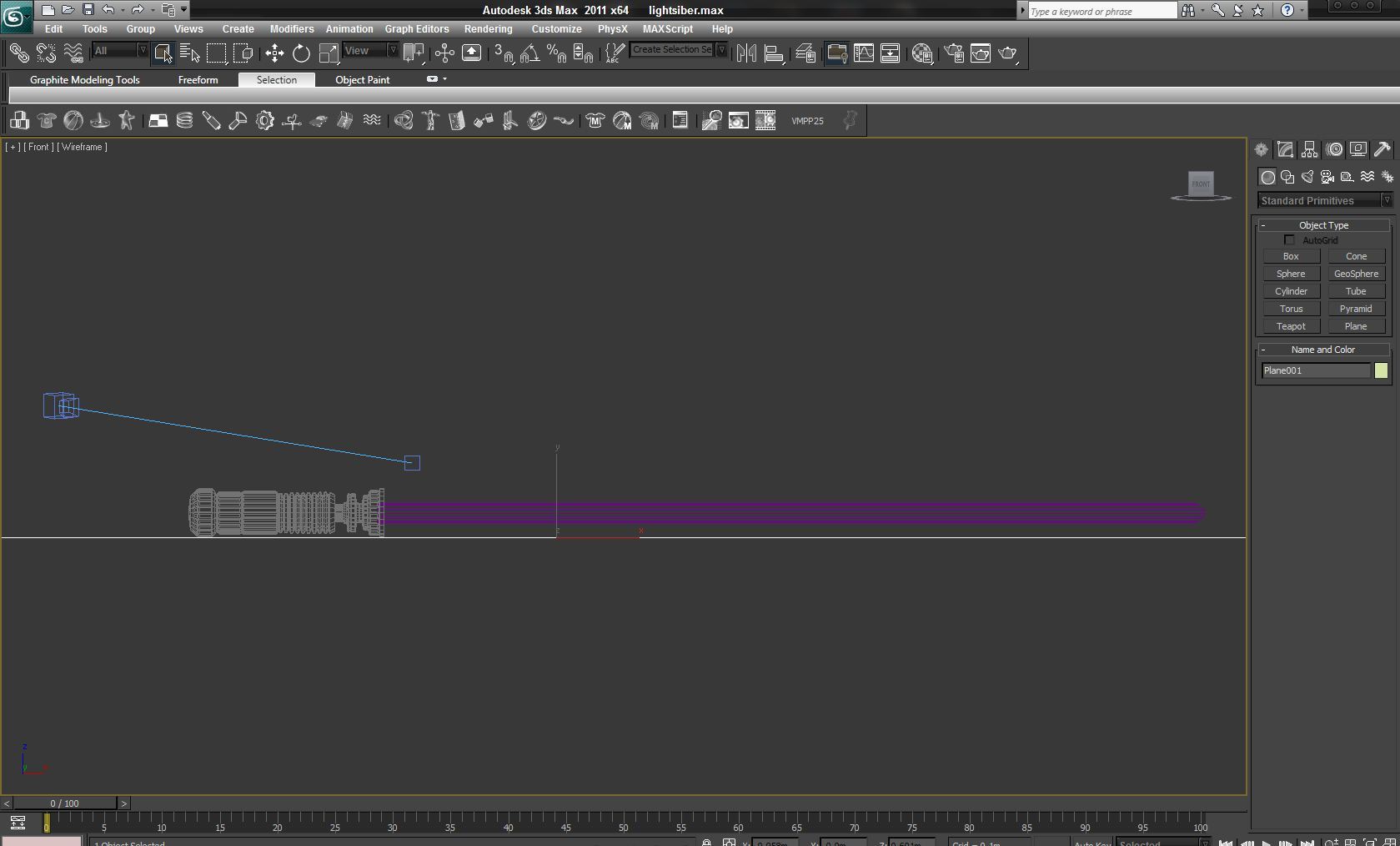Toggle Percent Snap
The width and height of the screenshot is (1400, 846).
click(x=556, y=53)
